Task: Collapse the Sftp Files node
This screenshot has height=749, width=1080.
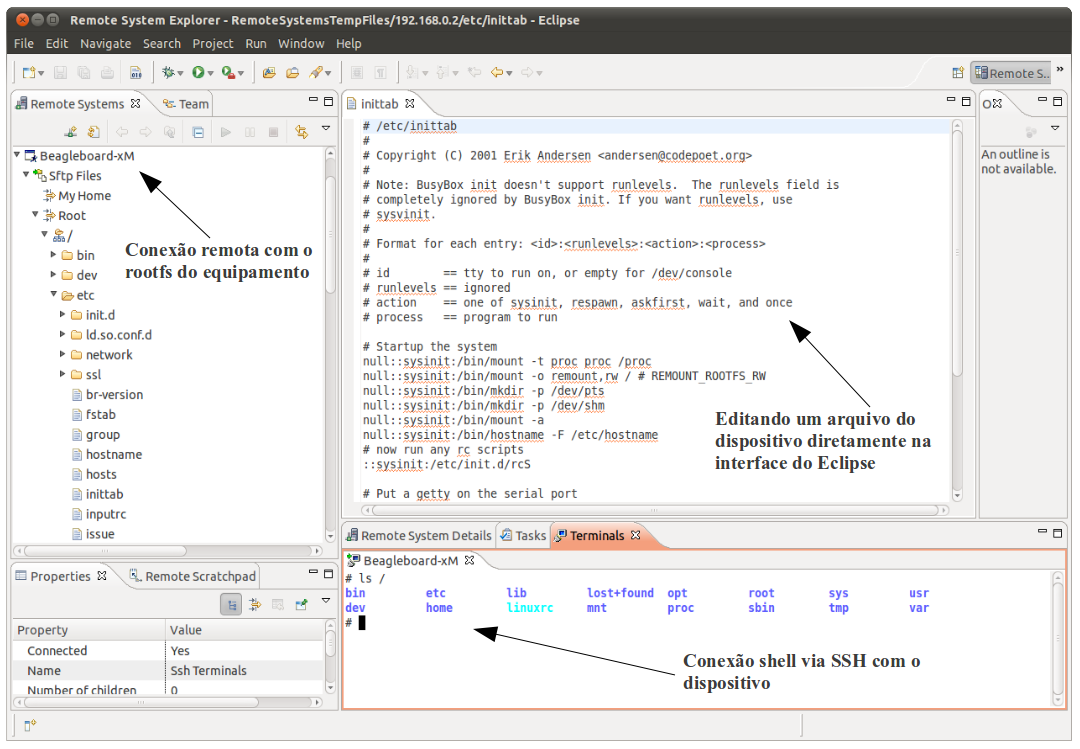Action: [26, 174]
